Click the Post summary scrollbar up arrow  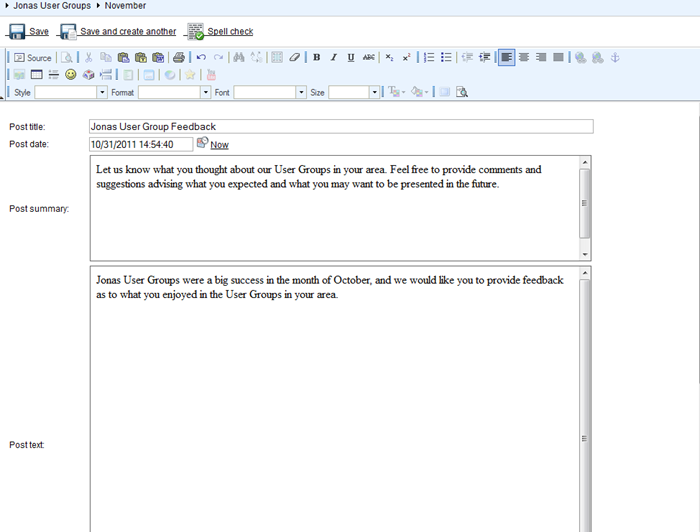pos(585,162)
